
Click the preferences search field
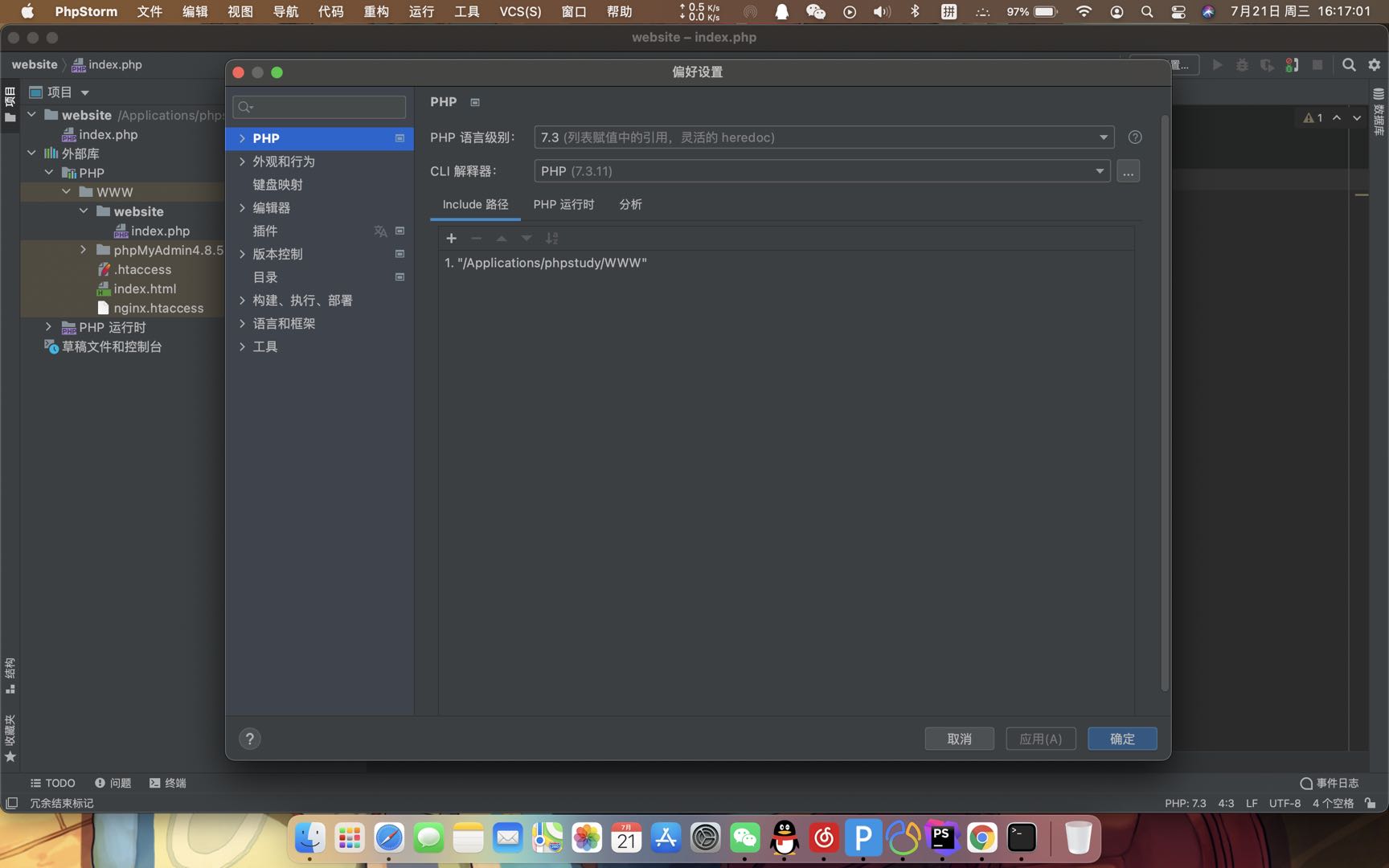coord(319,107)
